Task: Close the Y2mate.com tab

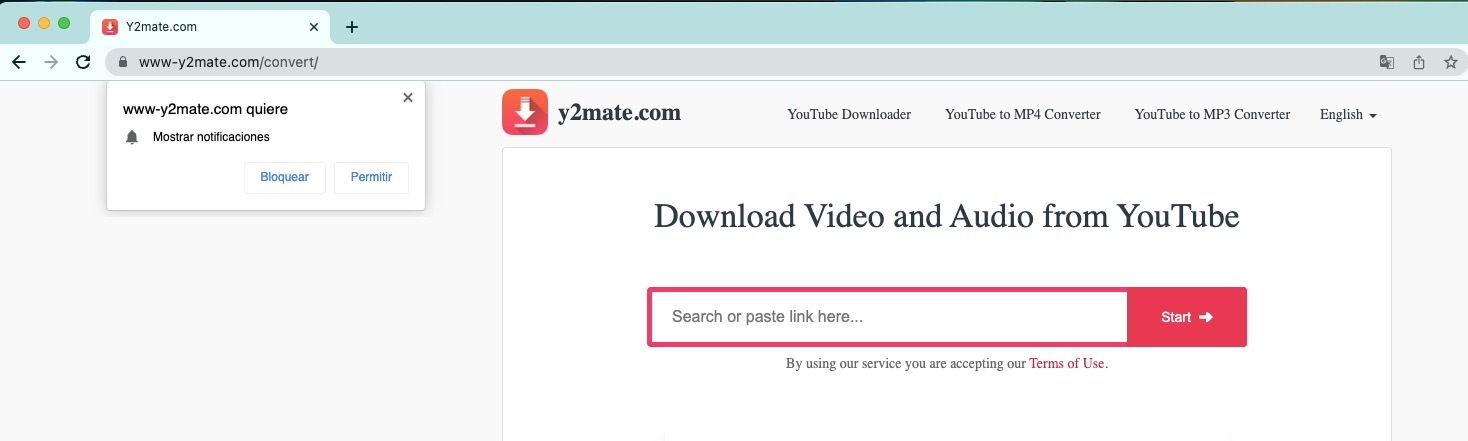Action: pos(314,27)
